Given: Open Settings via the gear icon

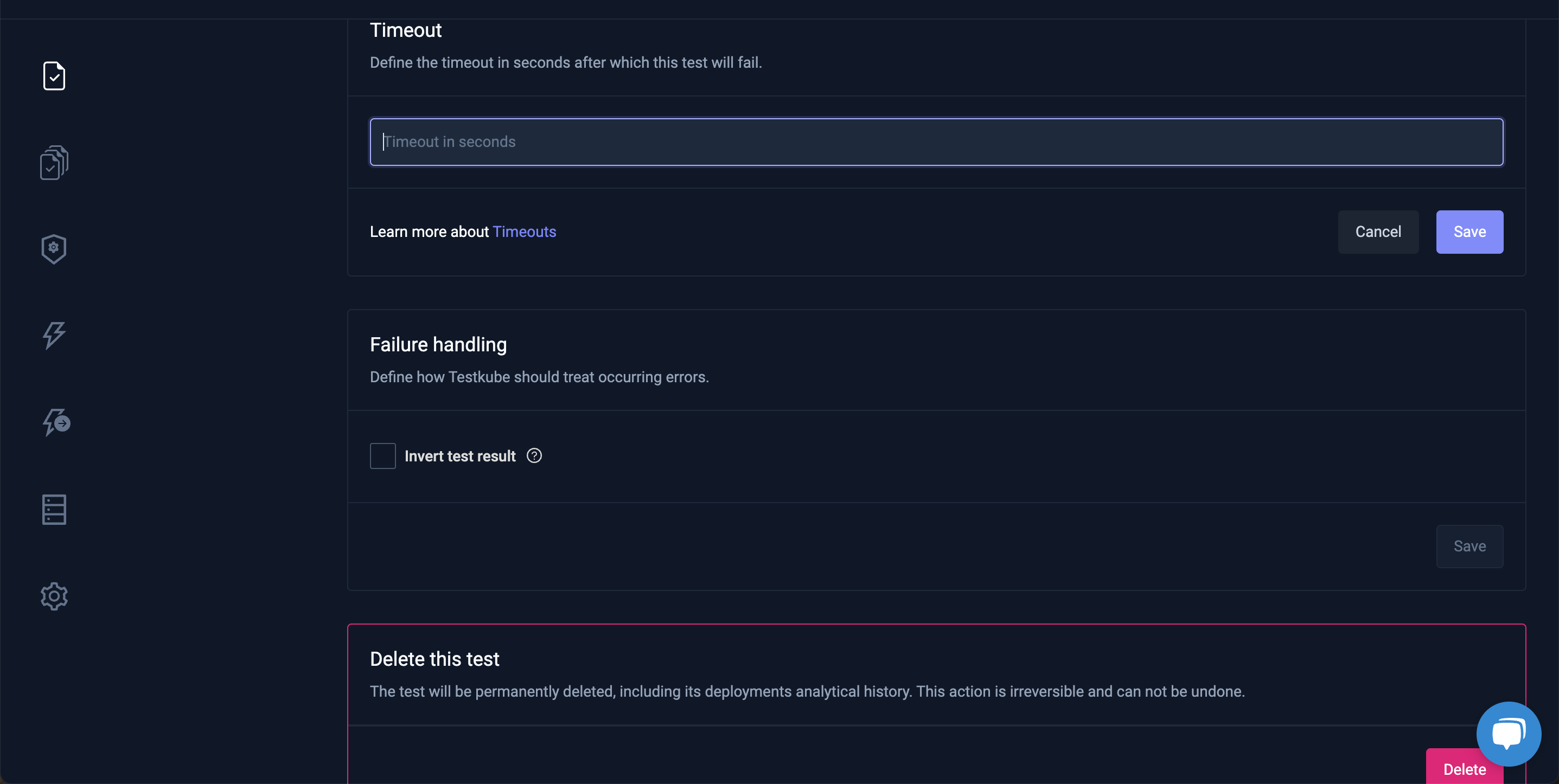Looking at the screenshot, I should click(54, 596).
